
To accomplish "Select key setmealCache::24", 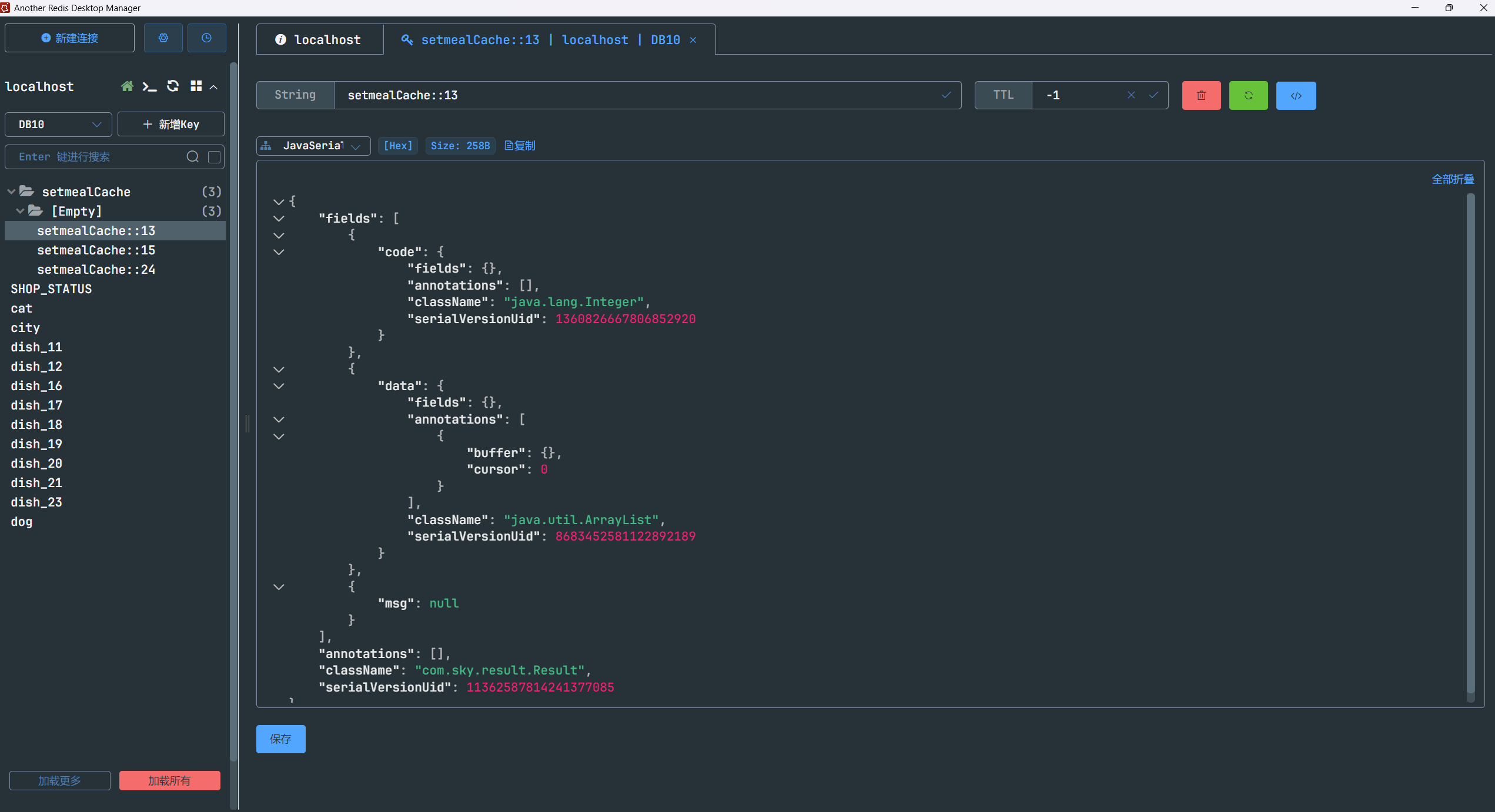I will tap(115, 270).
